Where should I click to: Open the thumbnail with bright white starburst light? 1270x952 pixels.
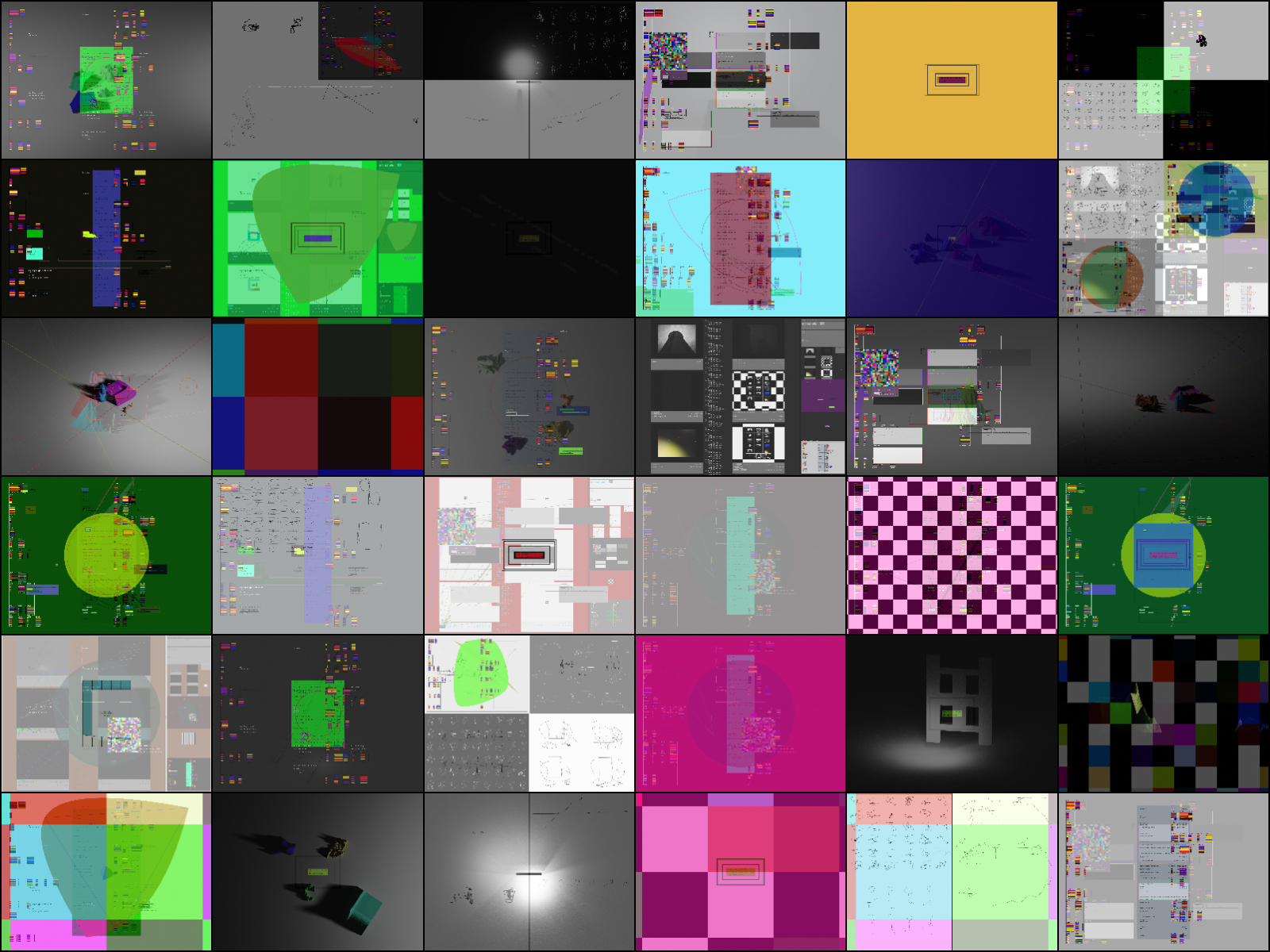pyautogui.click(x=529, y=872)
